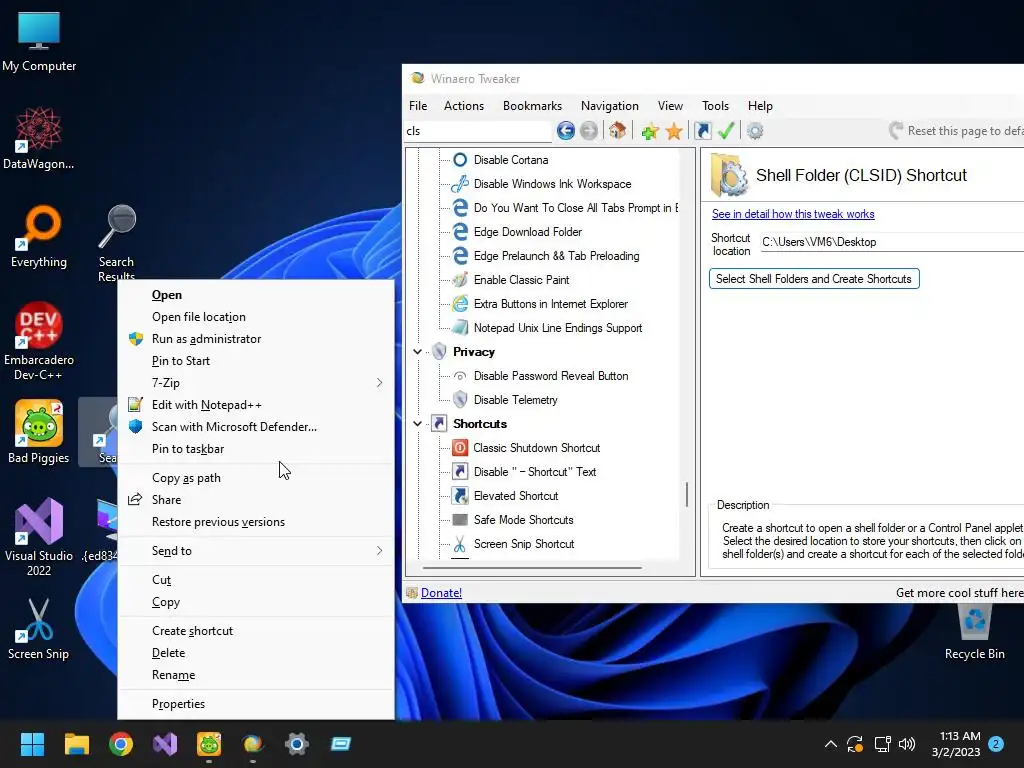Choose Run as administrator
Viewport: 1024px width, 768px height.
coord(256,339)
